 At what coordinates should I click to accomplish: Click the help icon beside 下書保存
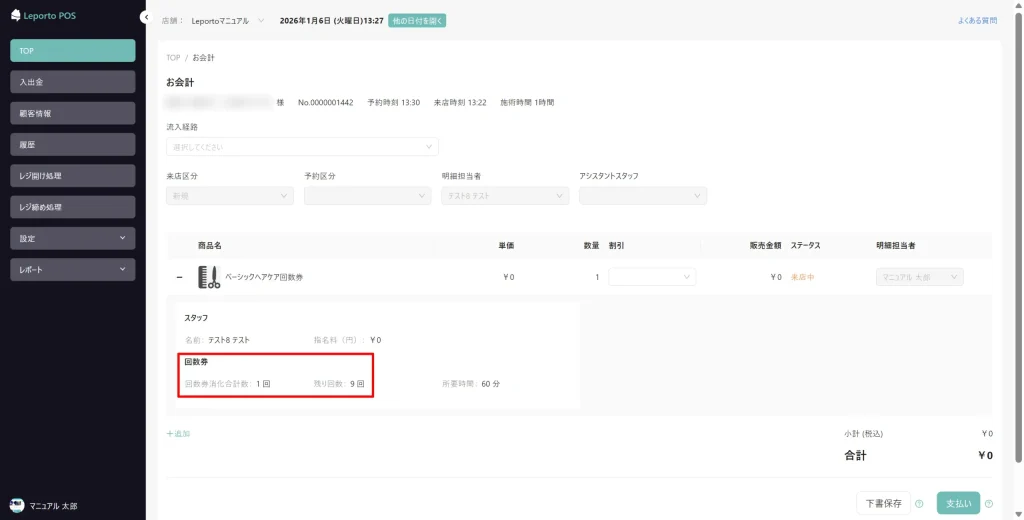click(x=919, y=504)
